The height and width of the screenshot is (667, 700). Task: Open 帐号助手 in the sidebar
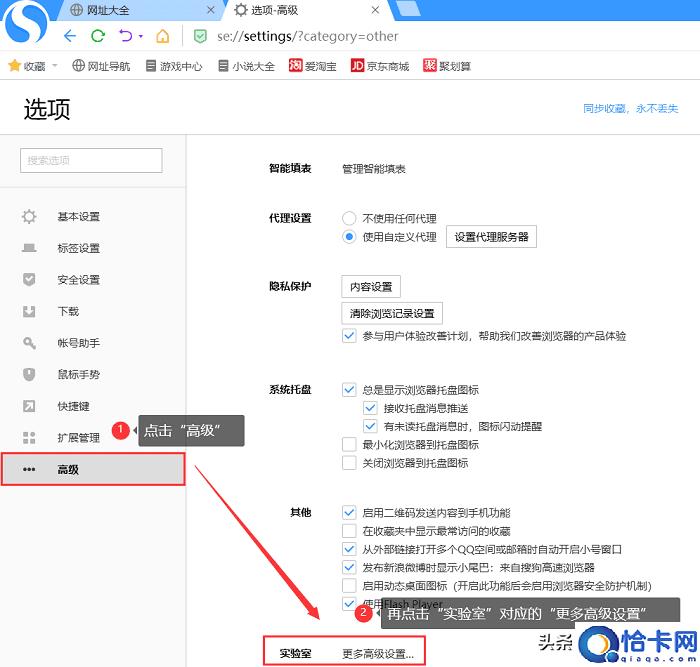(79, 343)
